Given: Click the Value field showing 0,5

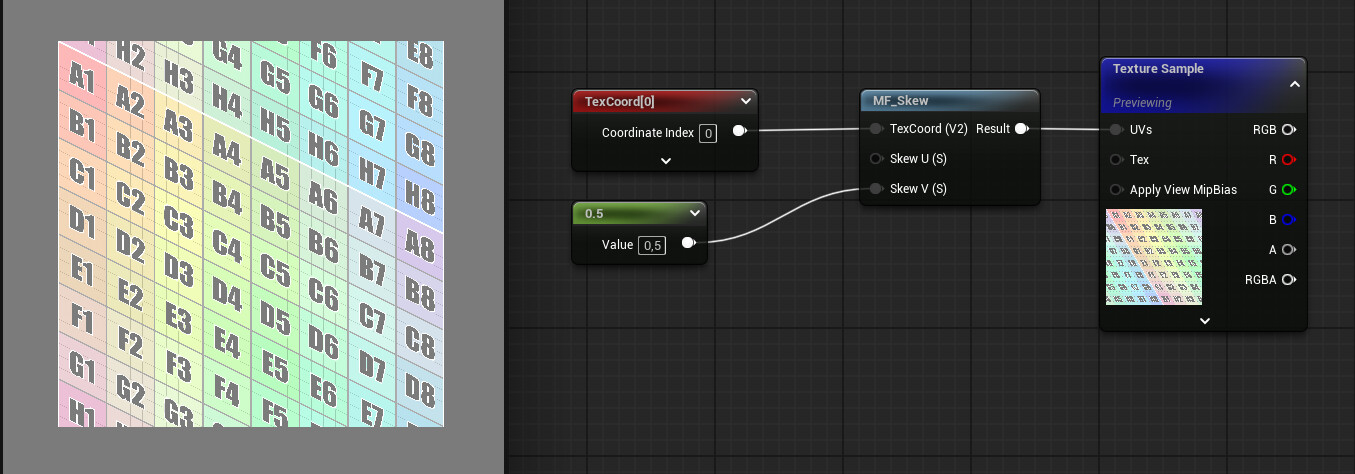Looking at the screenshot, I should pos(652,245).
